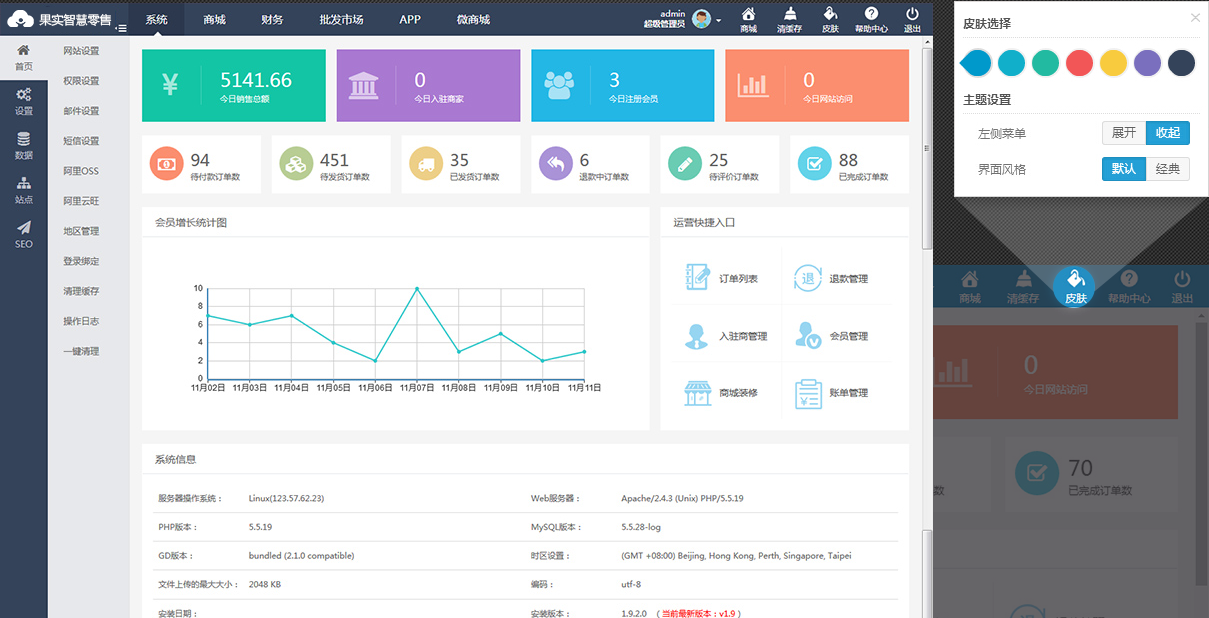This screenshot has height=618, width=1209.
Task: Open the 皮肤 skin icon in header
Action: 830,18
